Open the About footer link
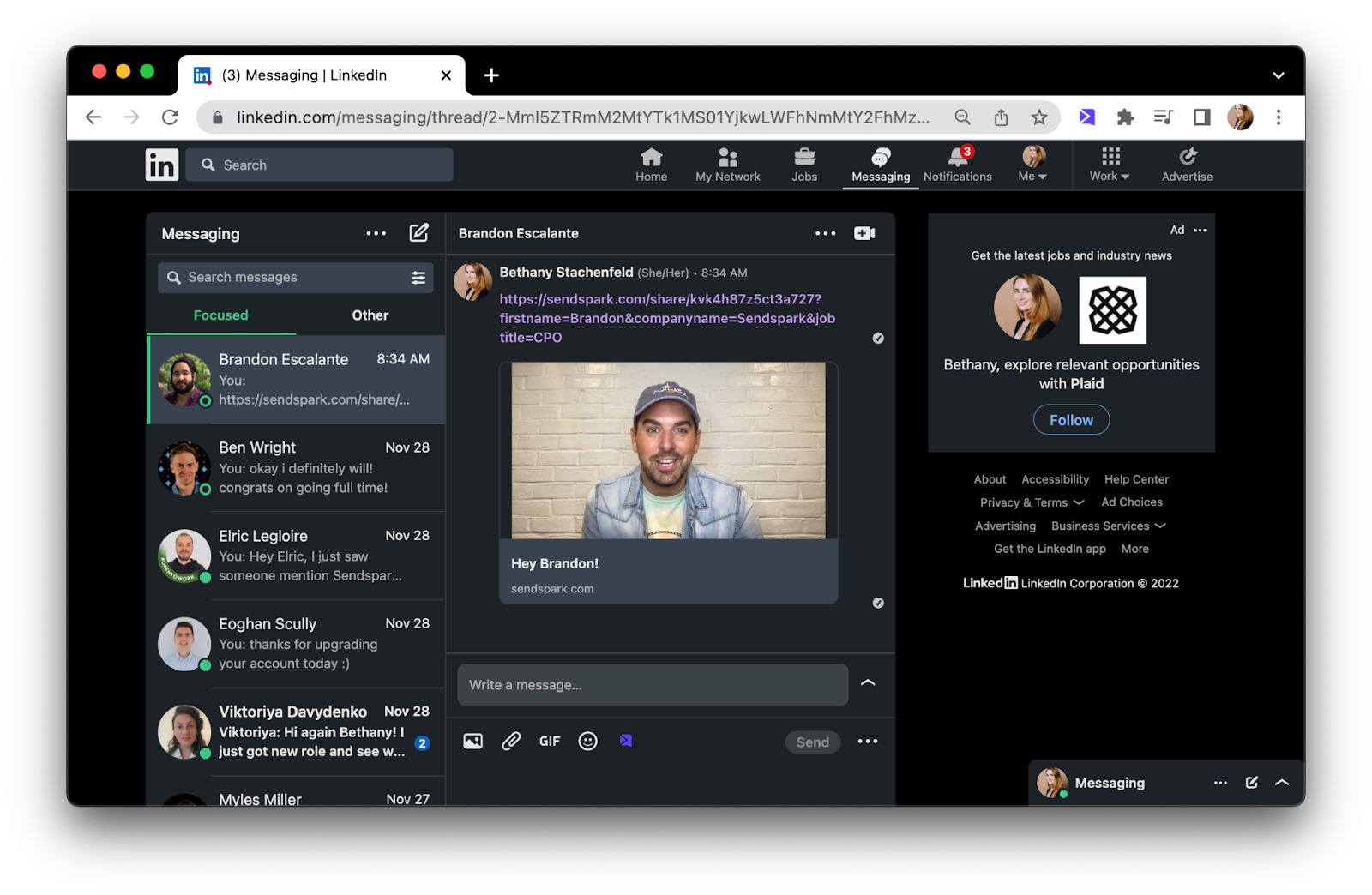The height and width of the screenshot is (895, 1372). 990,479
